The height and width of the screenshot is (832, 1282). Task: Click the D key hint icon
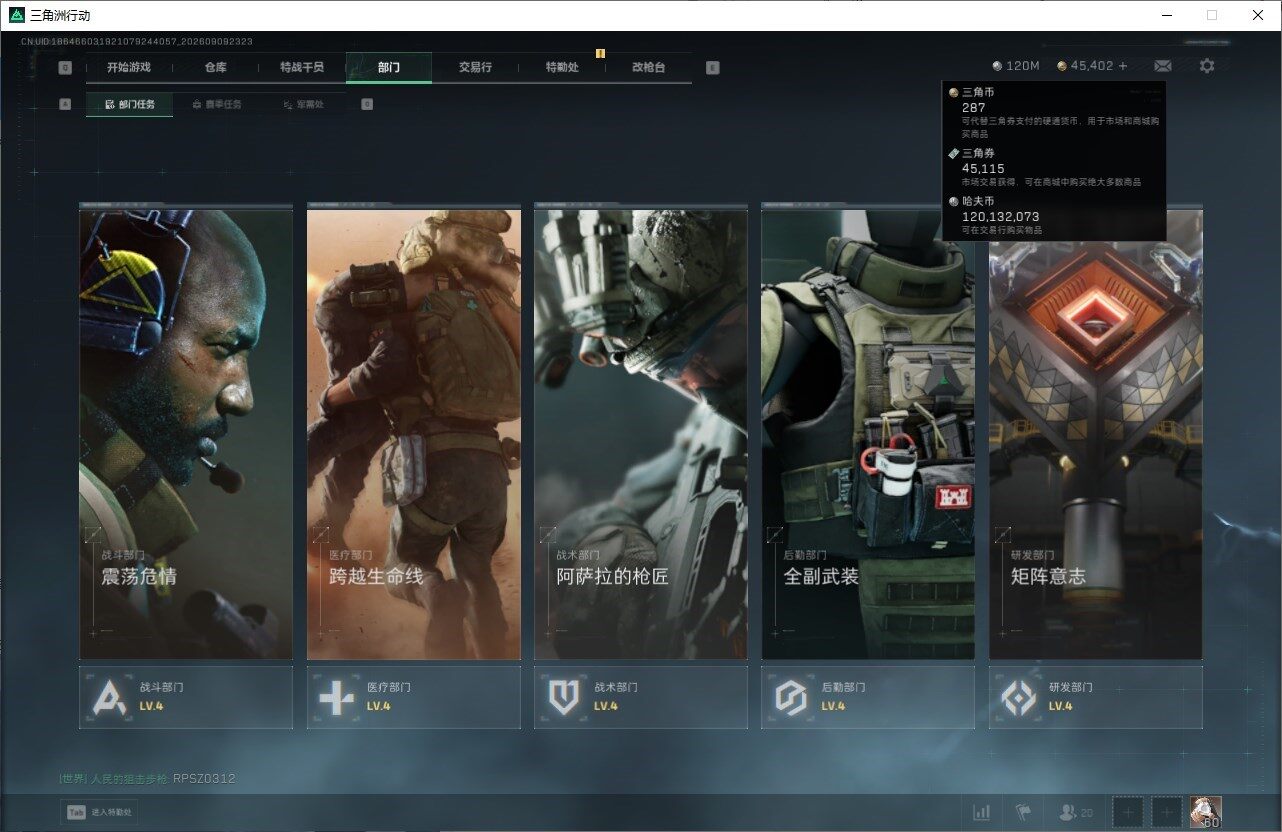point(367,104)
